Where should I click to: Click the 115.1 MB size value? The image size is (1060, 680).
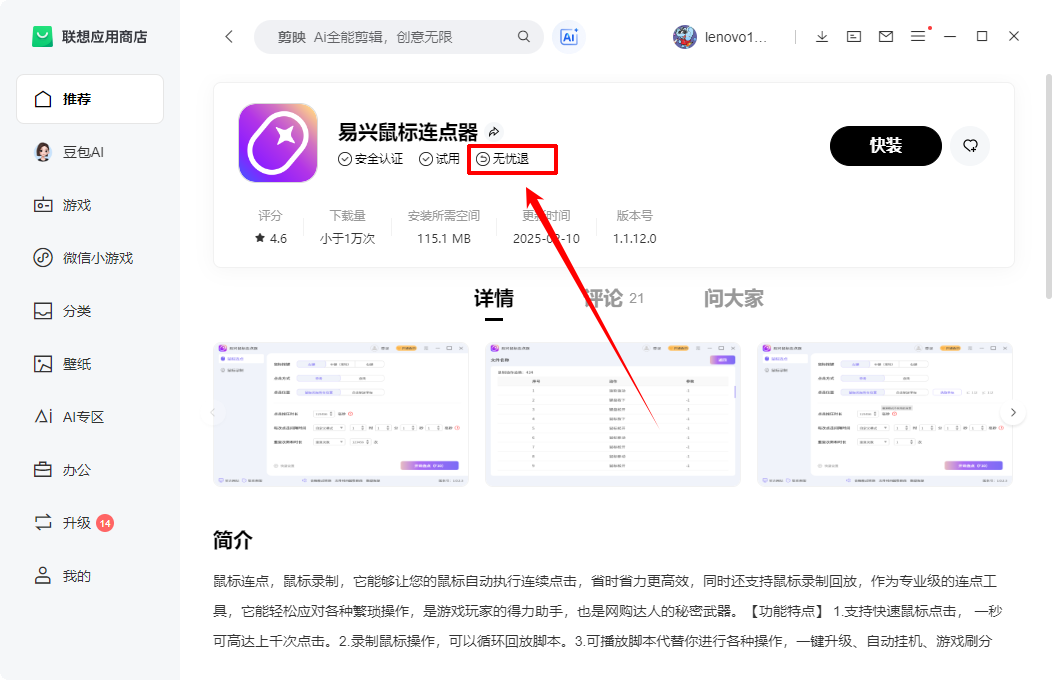click(443, 239)
